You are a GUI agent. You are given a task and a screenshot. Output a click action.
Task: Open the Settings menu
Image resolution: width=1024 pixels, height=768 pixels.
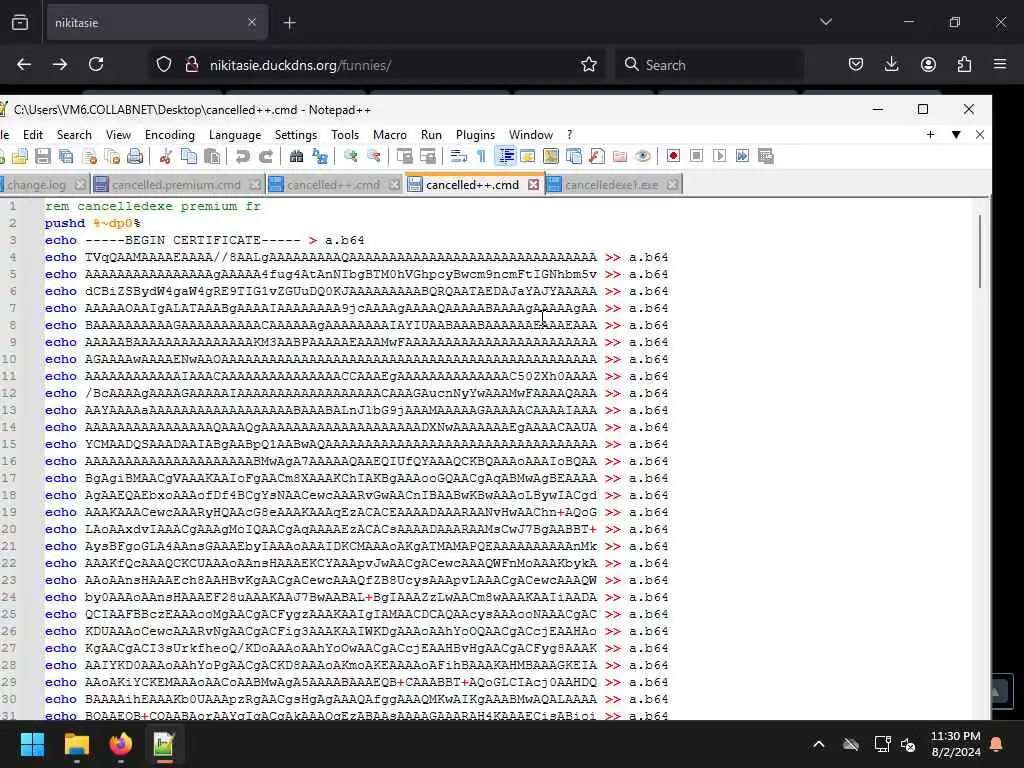click(296, 135)
